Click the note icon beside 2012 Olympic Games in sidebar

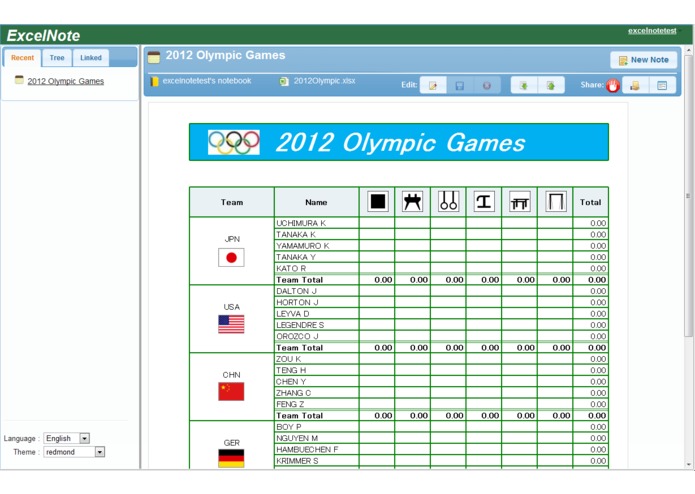click(x=19, y=80)
